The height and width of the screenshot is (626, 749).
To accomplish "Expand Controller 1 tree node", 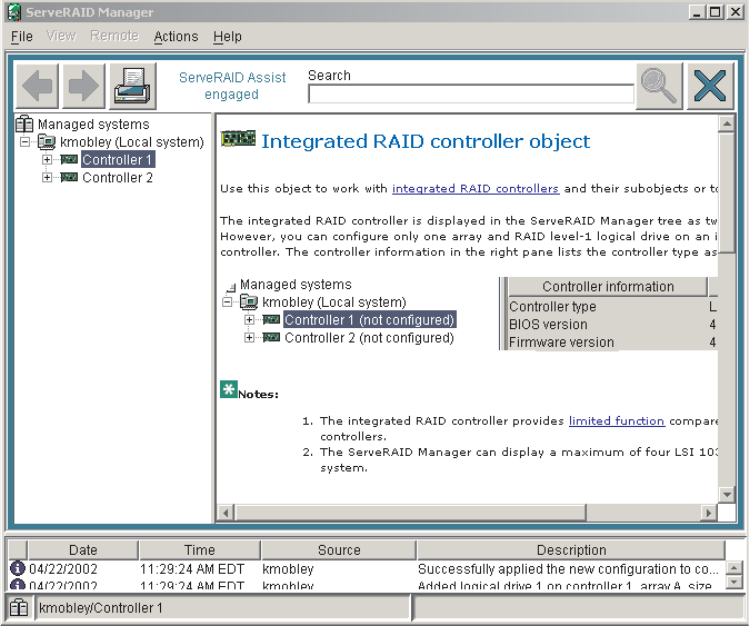I will [x=46, y=160].
